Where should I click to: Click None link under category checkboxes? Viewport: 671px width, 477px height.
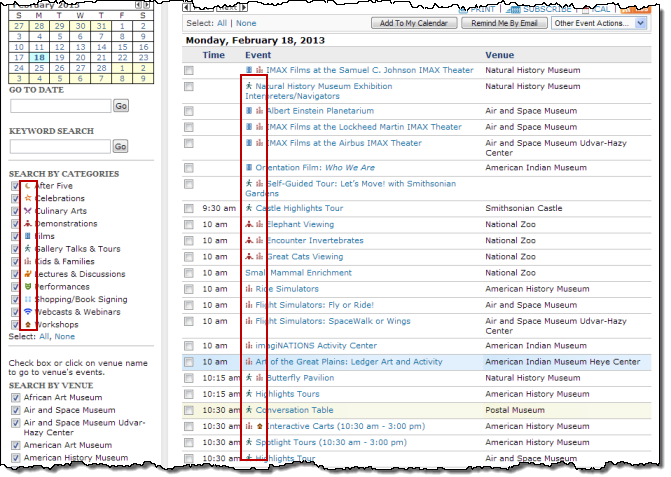(65, 337)
